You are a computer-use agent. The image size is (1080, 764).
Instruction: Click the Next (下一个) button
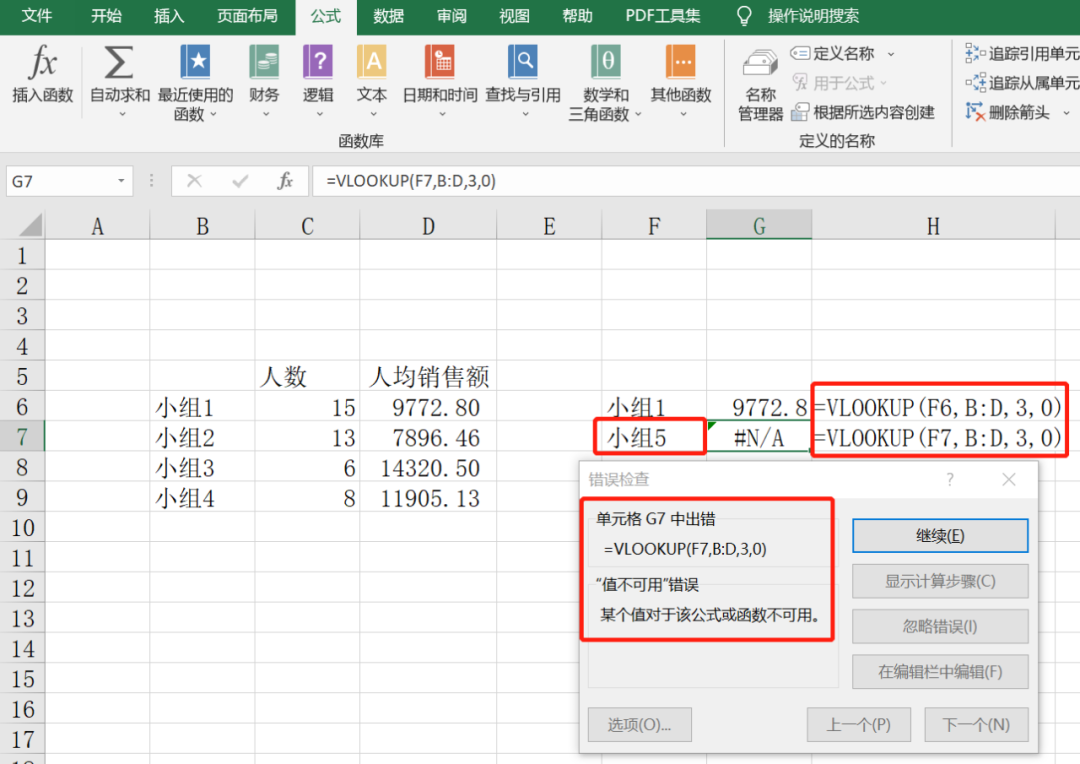click(976, 725)
